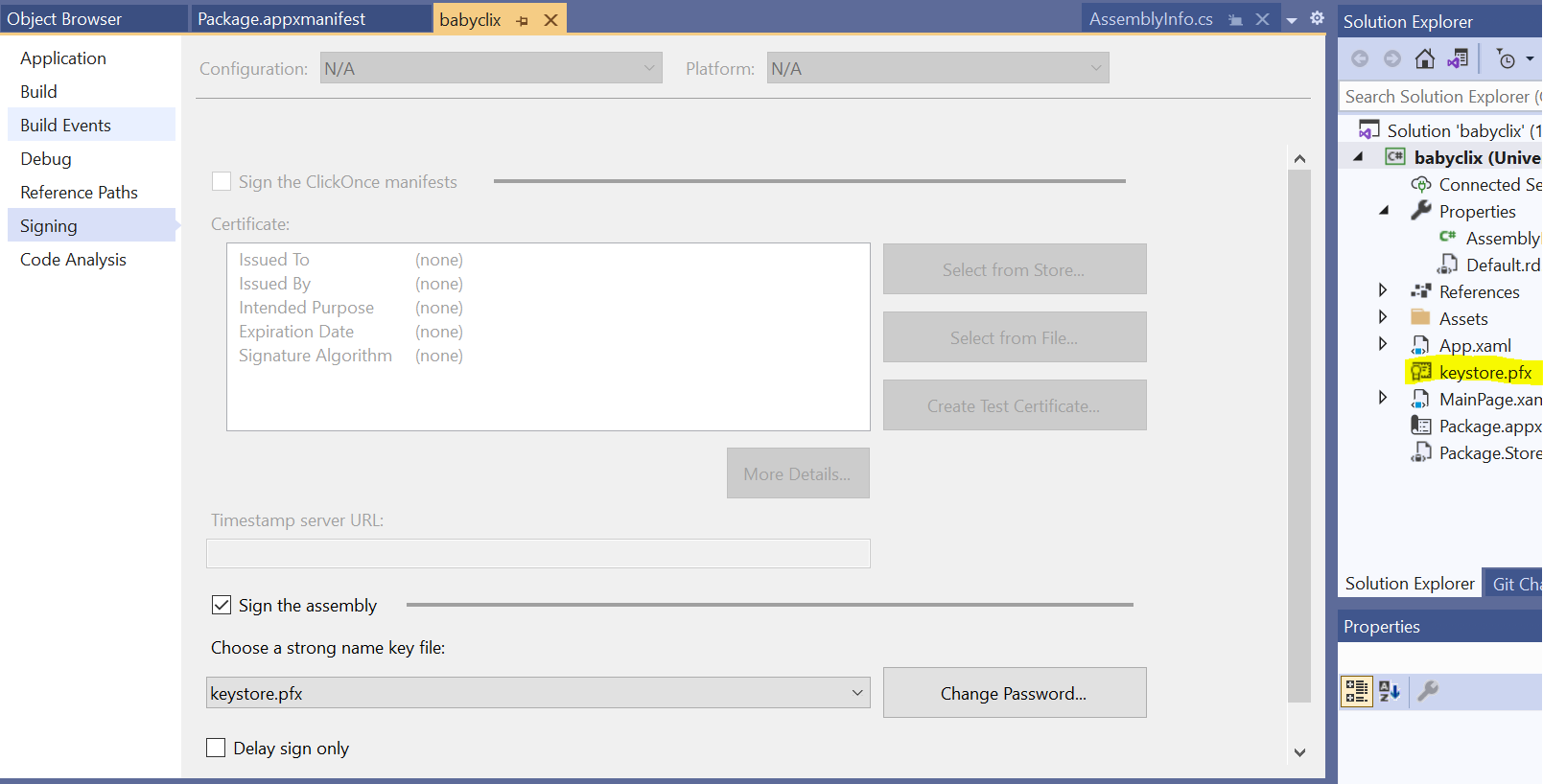1543x784 pixels.
Task: Click the Categorized icon in Properties panel
Action: 1357,691
